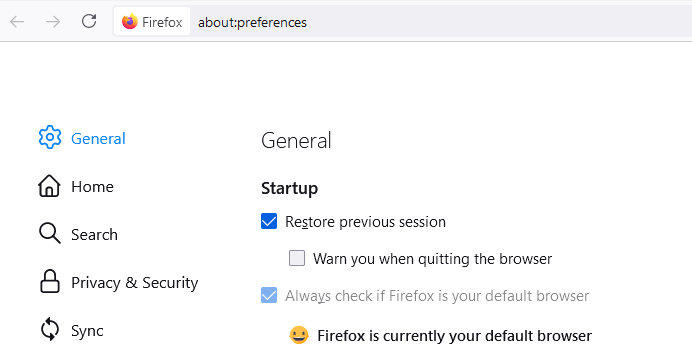Screen dimensions: 692x362
Task: Select the Search magnifier icon
Action: pos(49,234)
